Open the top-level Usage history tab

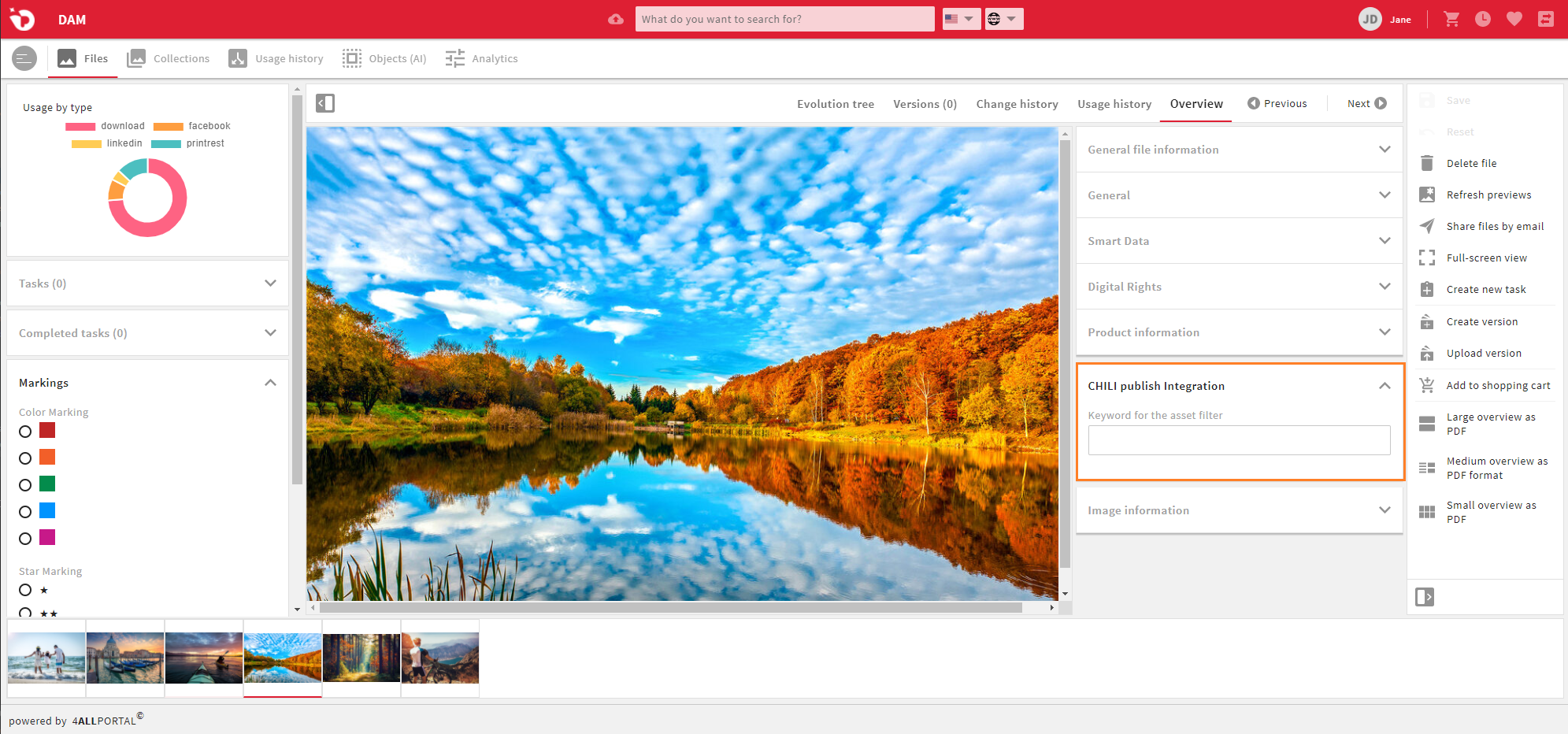(276, 58)
